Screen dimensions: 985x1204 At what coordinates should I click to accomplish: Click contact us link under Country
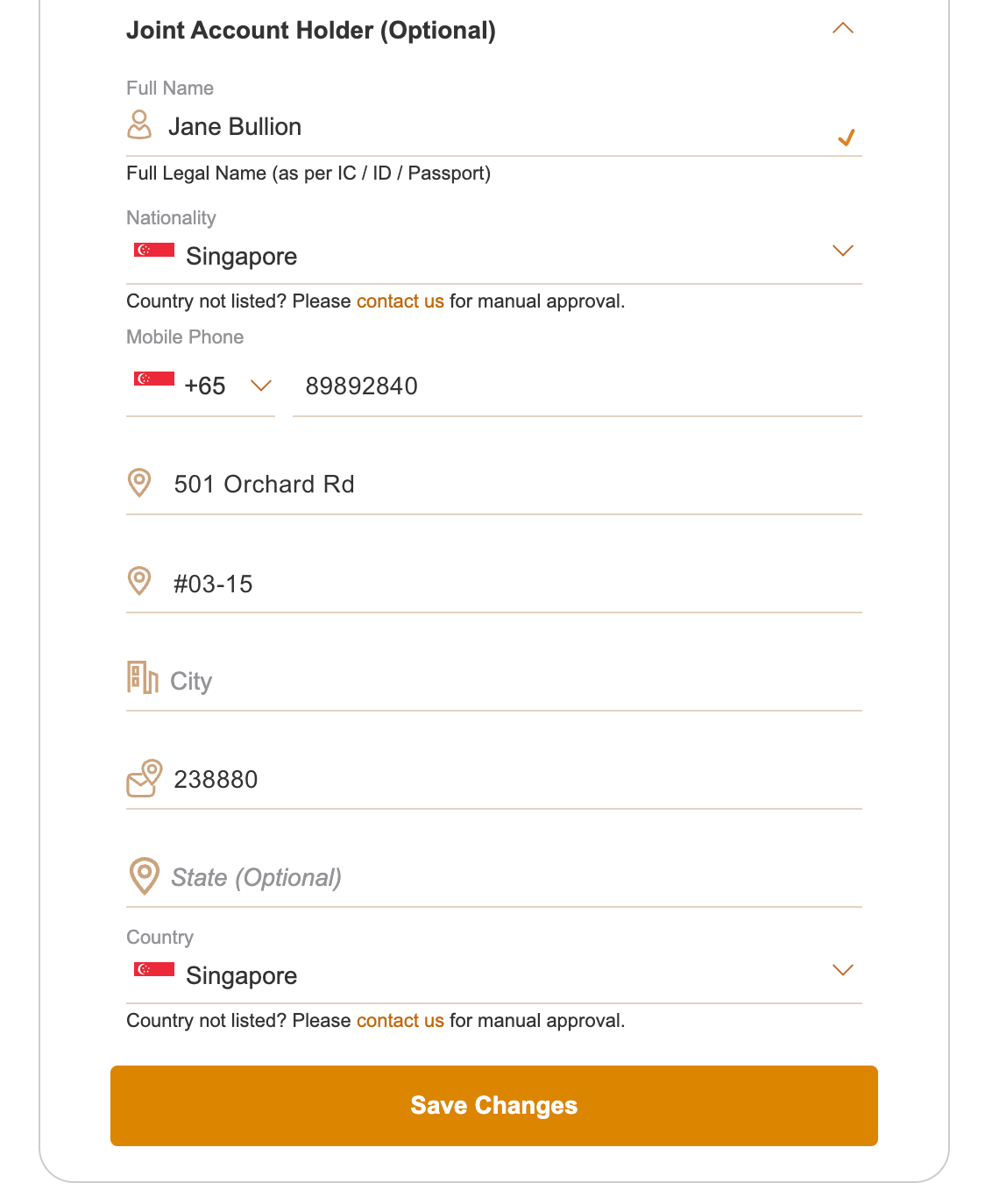[400, 1021]
